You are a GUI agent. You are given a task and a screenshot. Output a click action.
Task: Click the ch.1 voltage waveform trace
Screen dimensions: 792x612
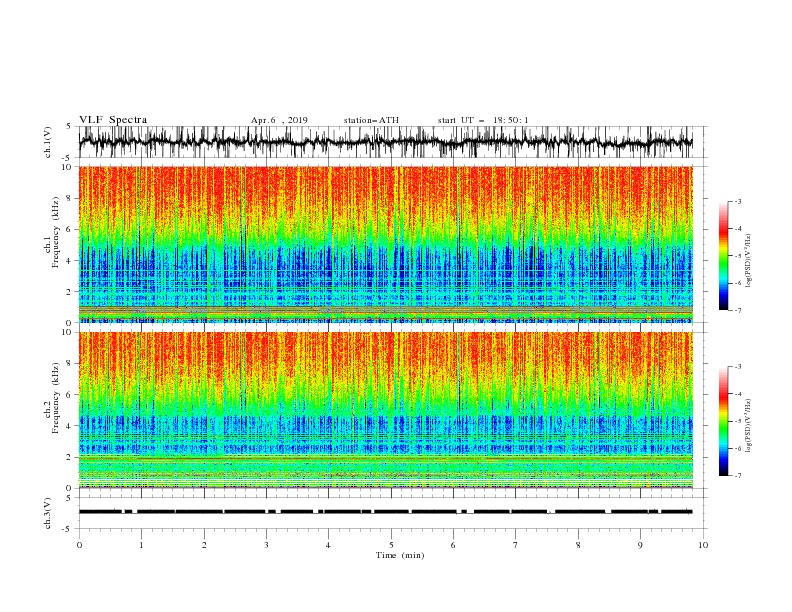[385, 142]
